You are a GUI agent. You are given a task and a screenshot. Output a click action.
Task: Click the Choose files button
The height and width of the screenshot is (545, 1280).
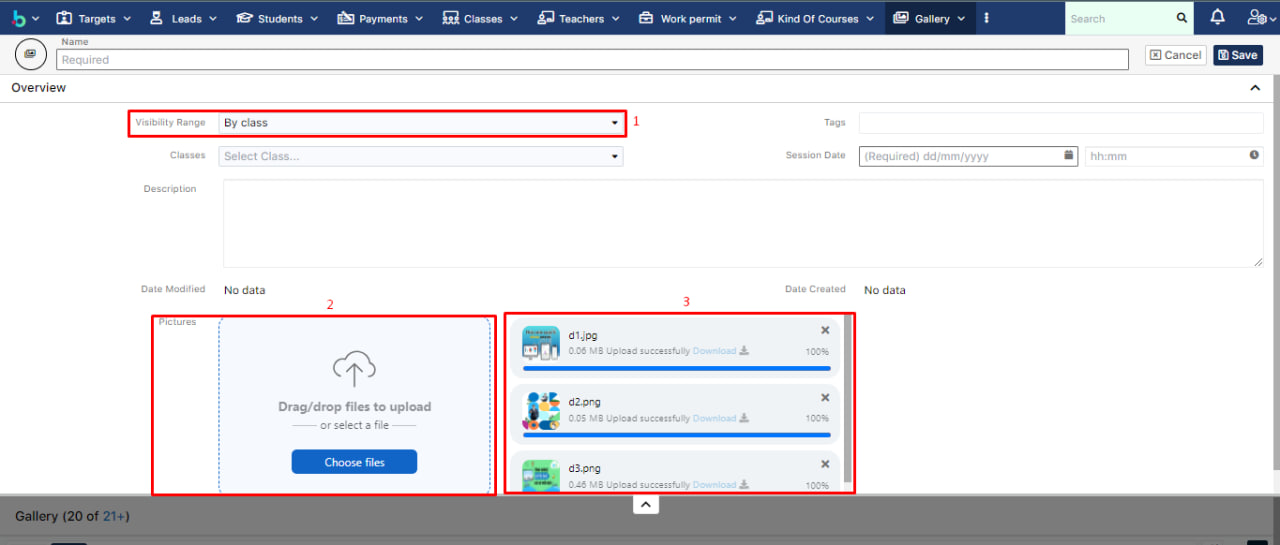(354, 462)
